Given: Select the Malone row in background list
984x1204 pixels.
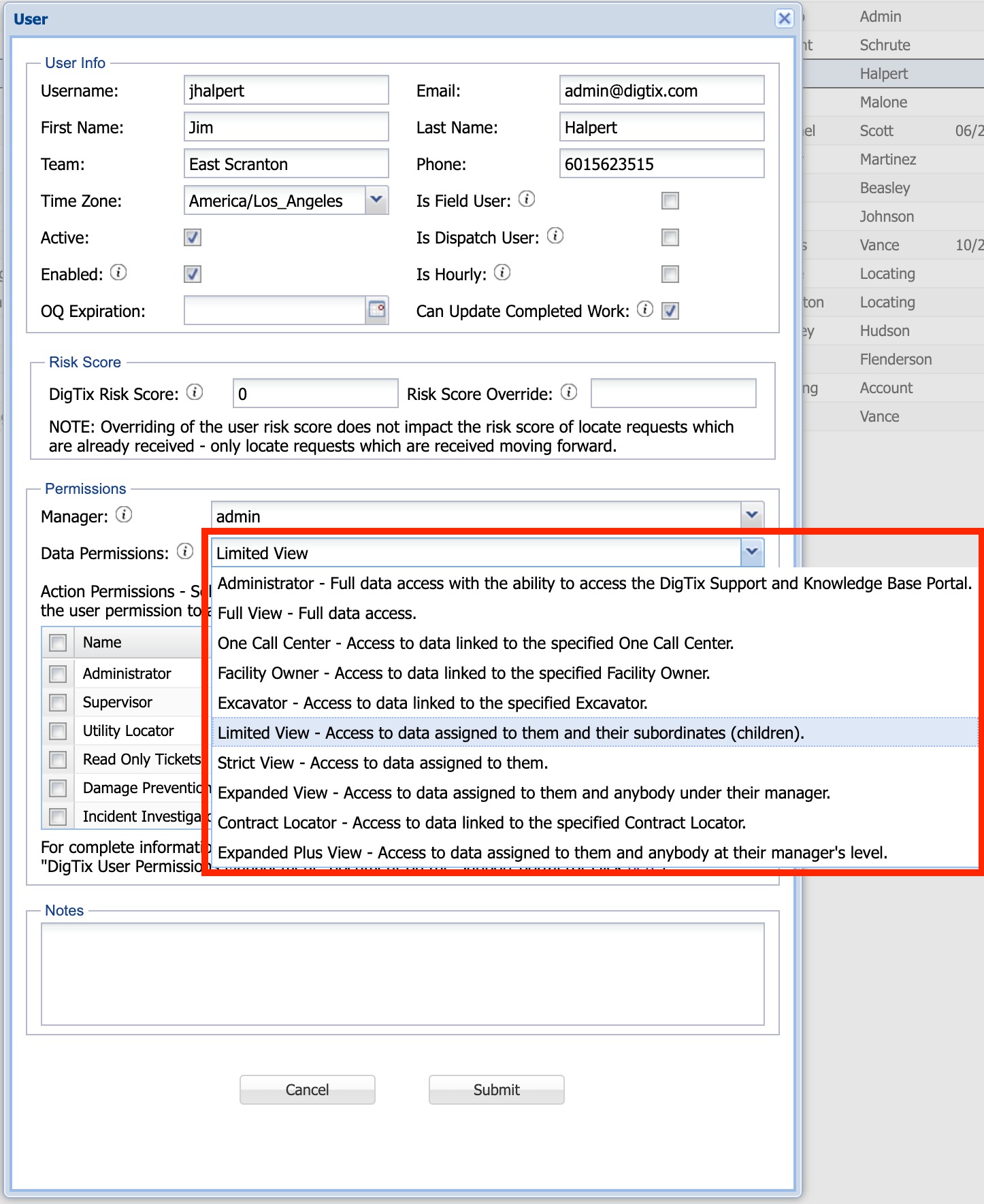Looking at the screenshot, I should click(893, 102).
